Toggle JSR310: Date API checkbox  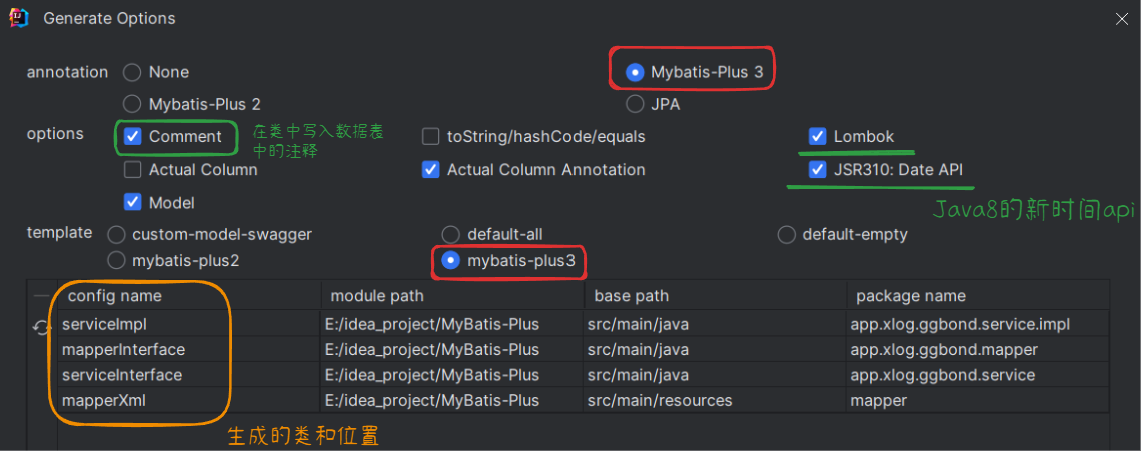coord(817,170)
